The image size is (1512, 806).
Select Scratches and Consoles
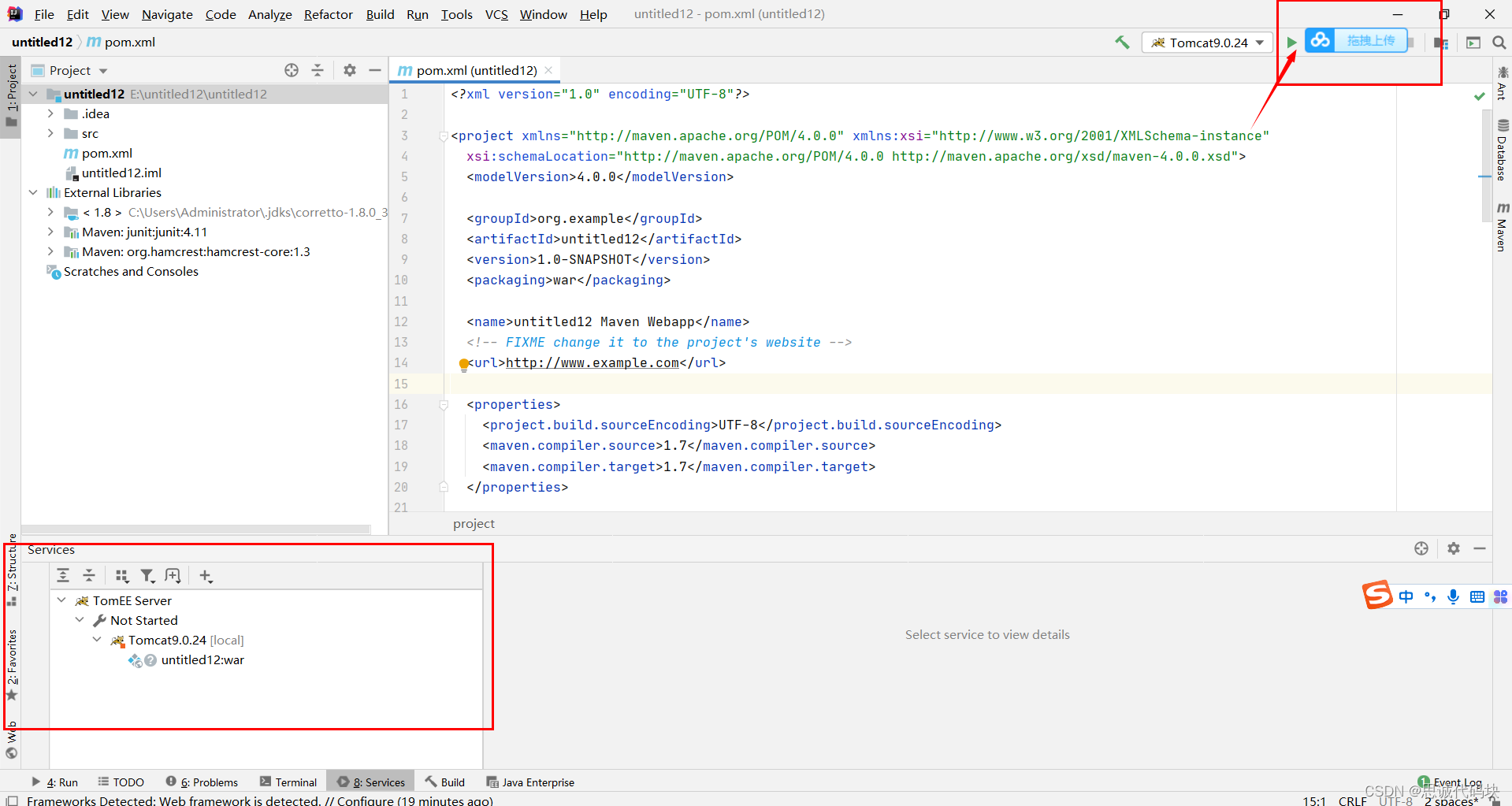coord(131,271)
